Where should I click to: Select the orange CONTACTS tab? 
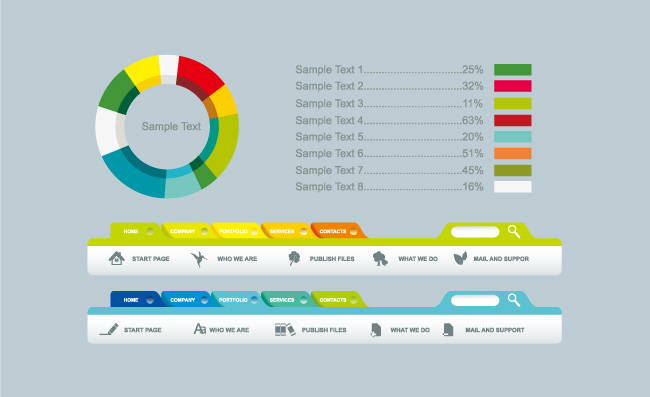[x=337, y=231]
